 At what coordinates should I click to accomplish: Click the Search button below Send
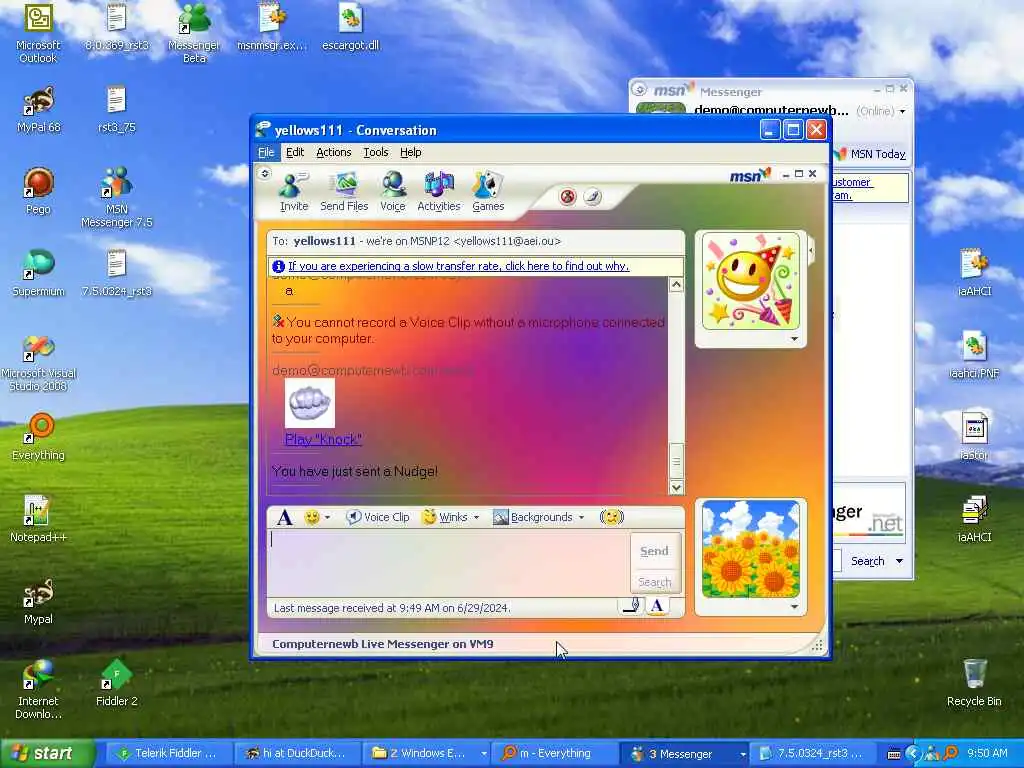(654, 581)
